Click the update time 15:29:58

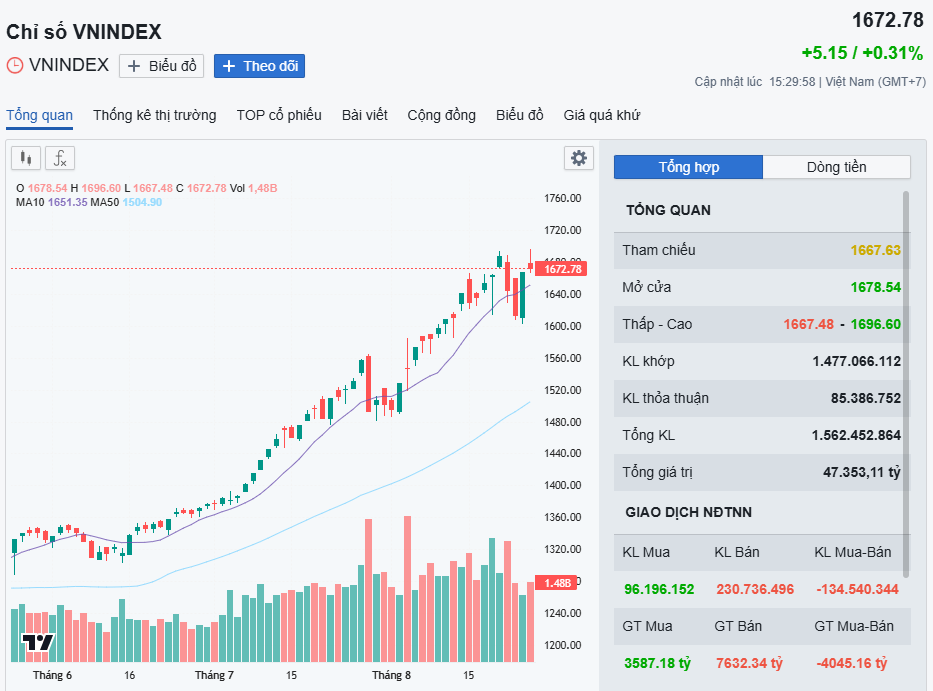point(792,82)
